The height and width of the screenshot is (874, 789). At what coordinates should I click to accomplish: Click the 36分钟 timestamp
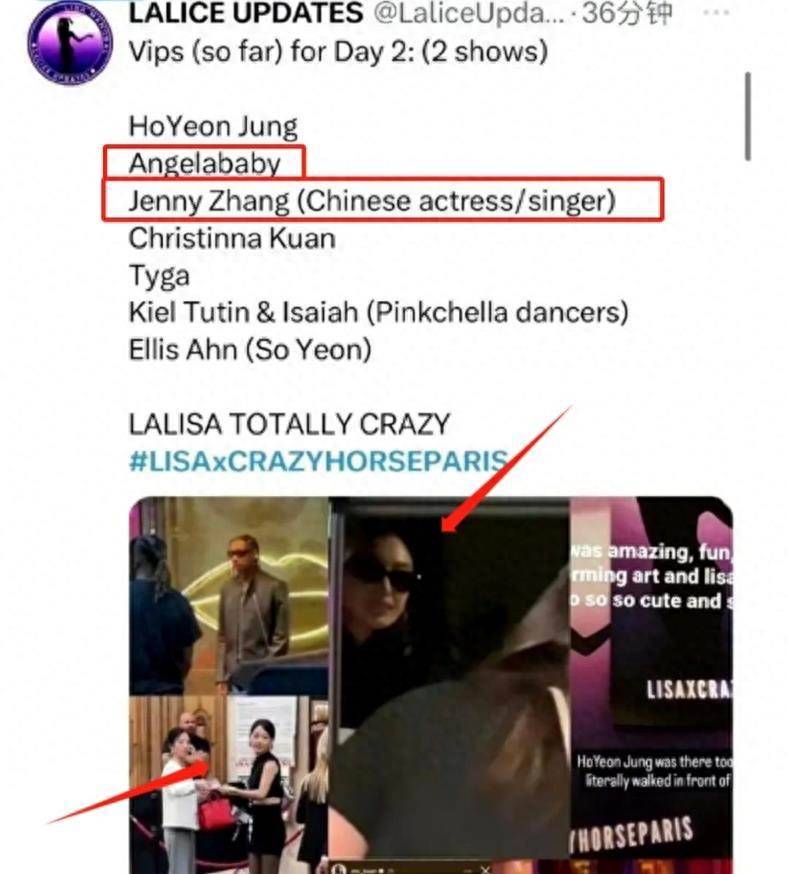pos(627,13)
